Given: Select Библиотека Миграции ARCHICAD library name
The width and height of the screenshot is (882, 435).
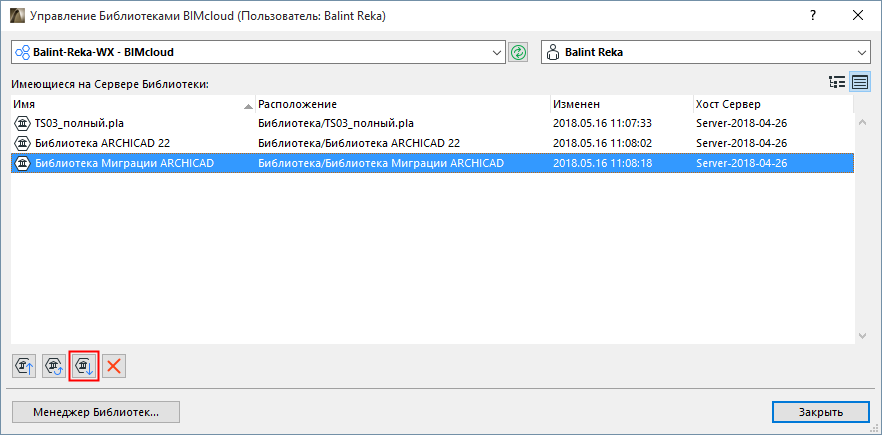Looking at the screenshot, I should 124,163.
